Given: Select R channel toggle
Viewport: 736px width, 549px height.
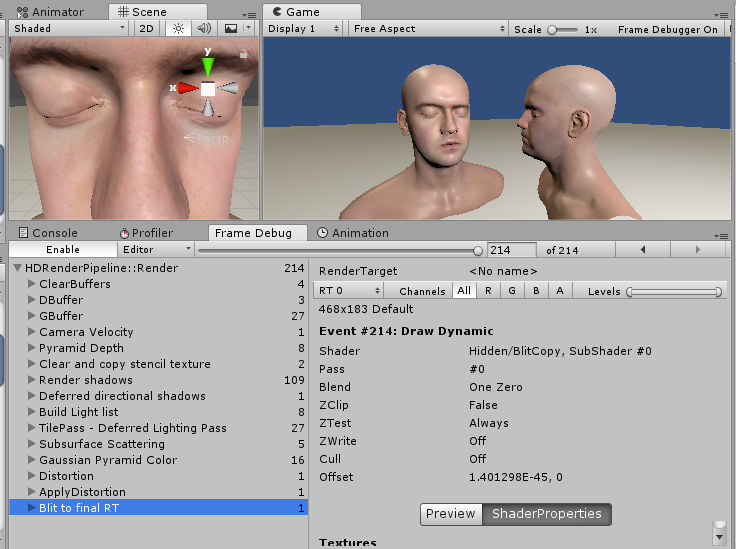Looking at the screenshot, I should [x=488, y=290].
